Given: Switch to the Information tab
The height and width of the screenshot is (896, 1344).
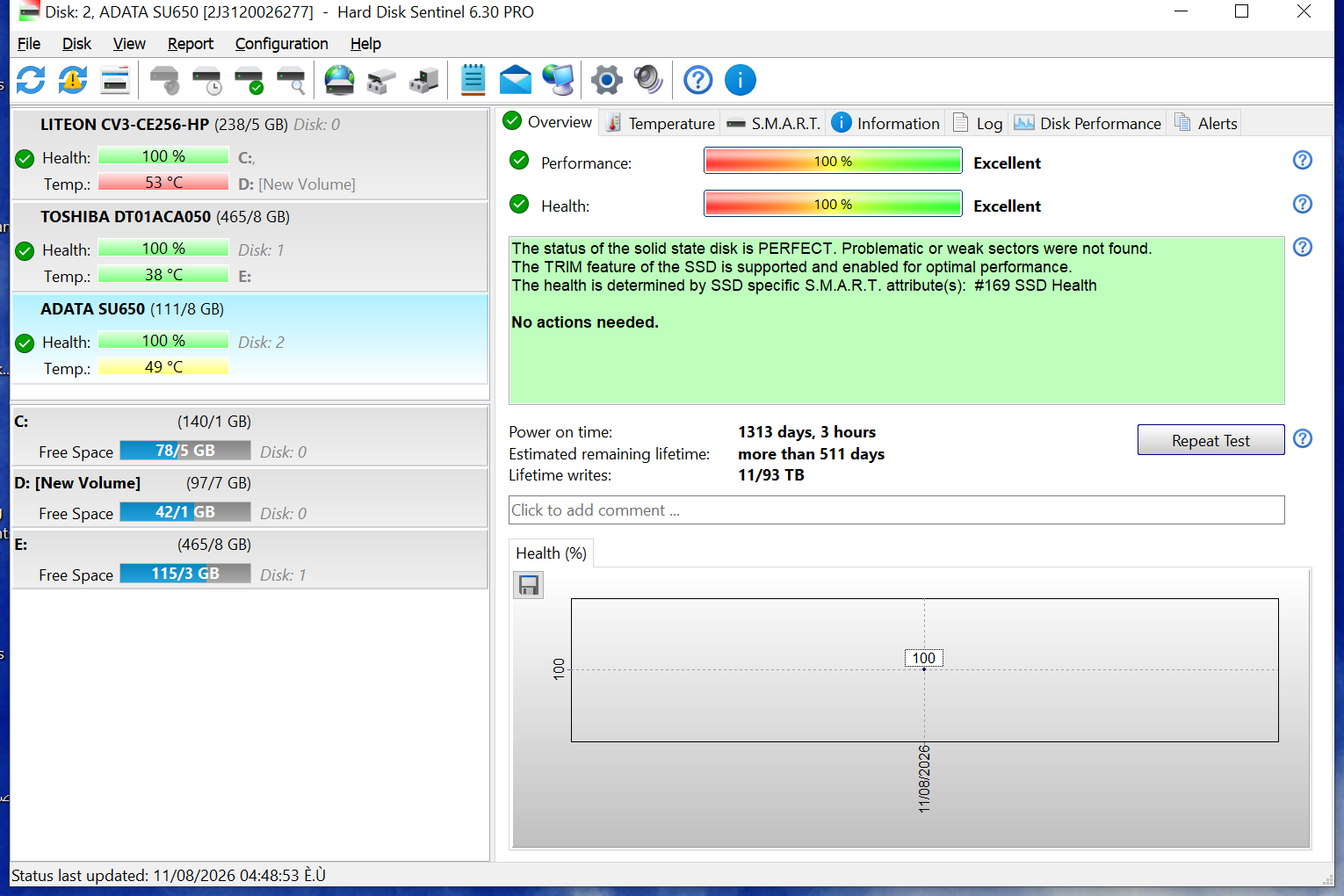Looking at the screenshot, I should pyautogui.click(x=885, y=124).
